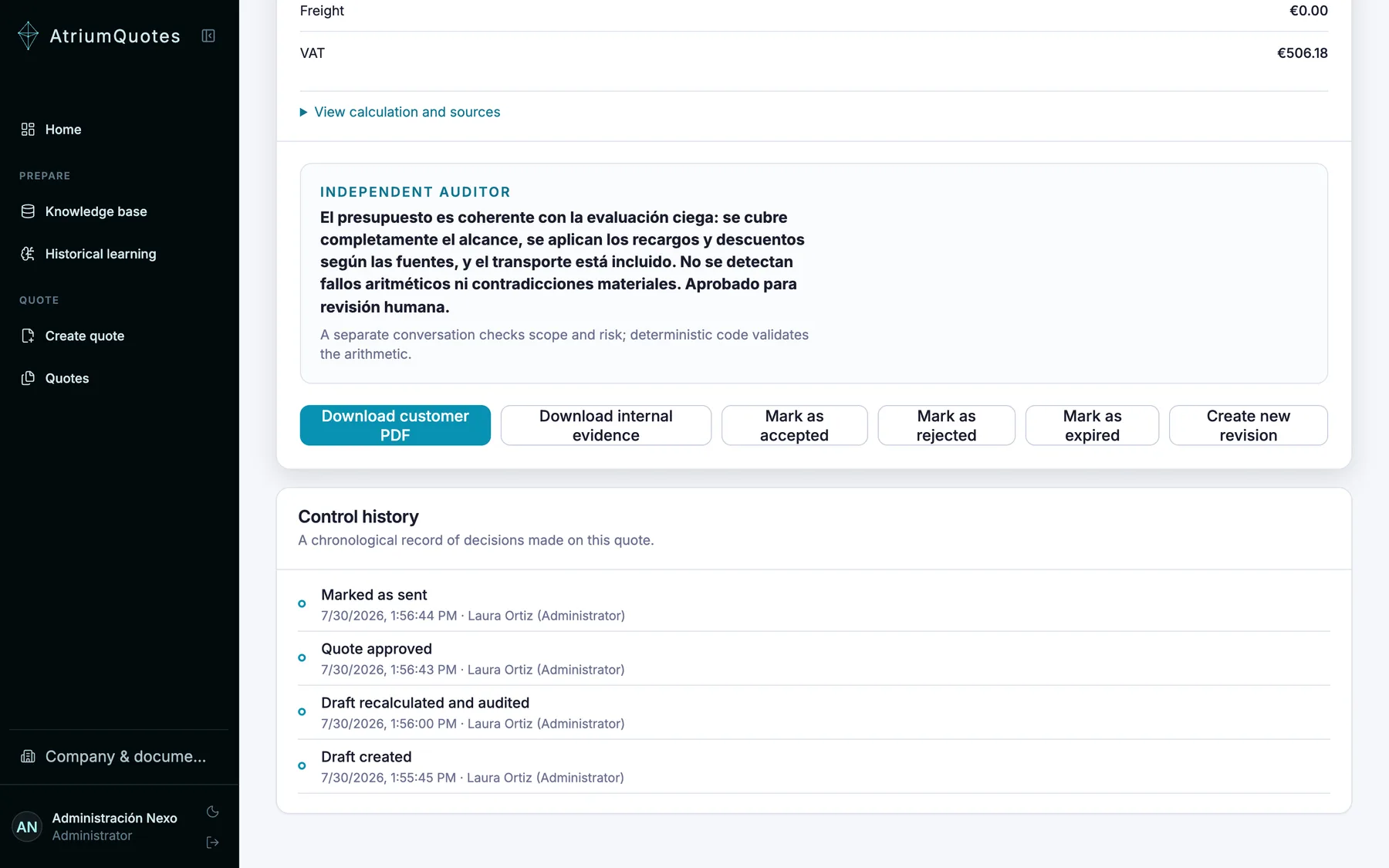Image resolution: width=1389 pixels, height=868 pixels.
Task: Click the Spanish auditor summary paragraph
Action: pos(563,262)
